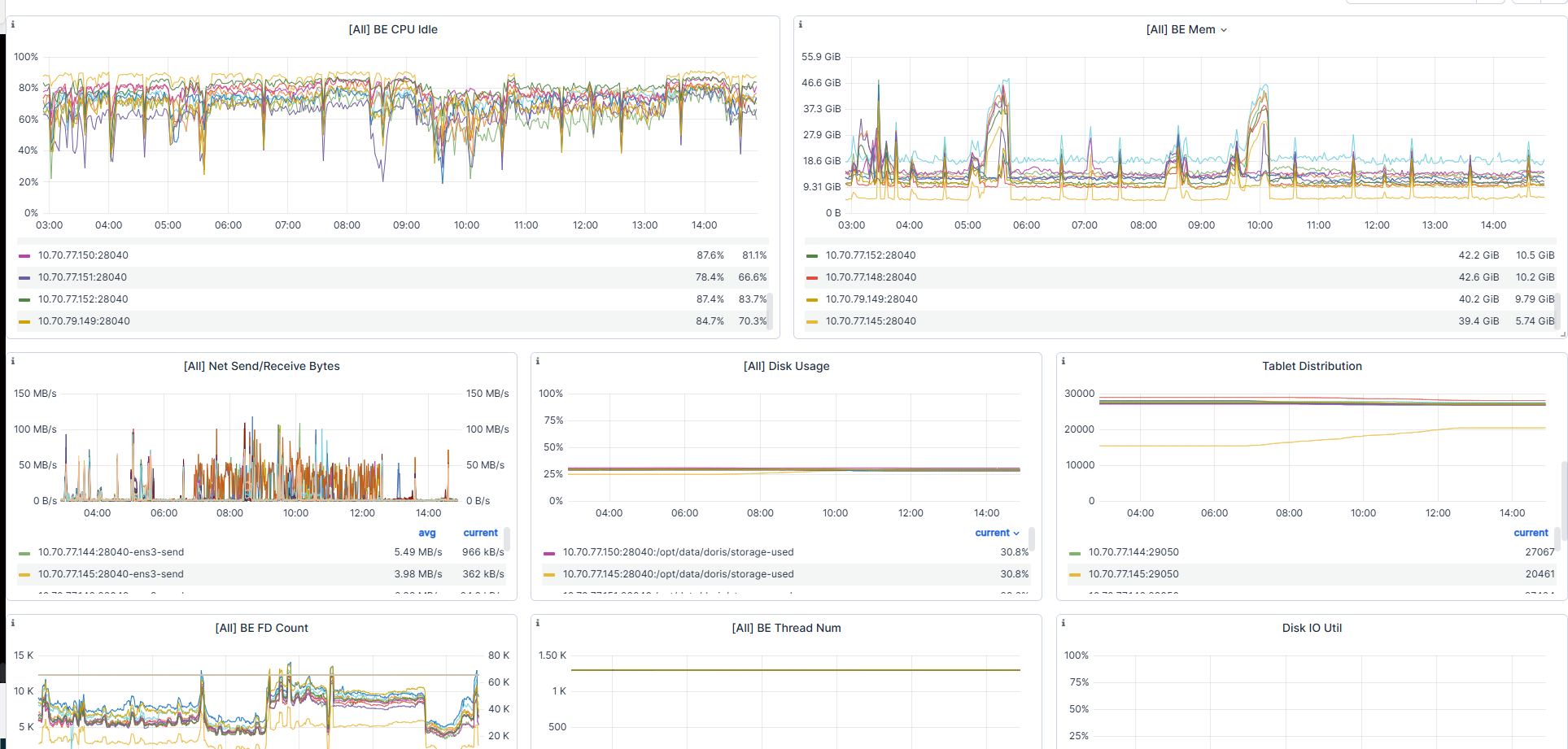Sort Disk Usage legend by current column
Viewport: 1568px width, 749px height.
(997, 533)
